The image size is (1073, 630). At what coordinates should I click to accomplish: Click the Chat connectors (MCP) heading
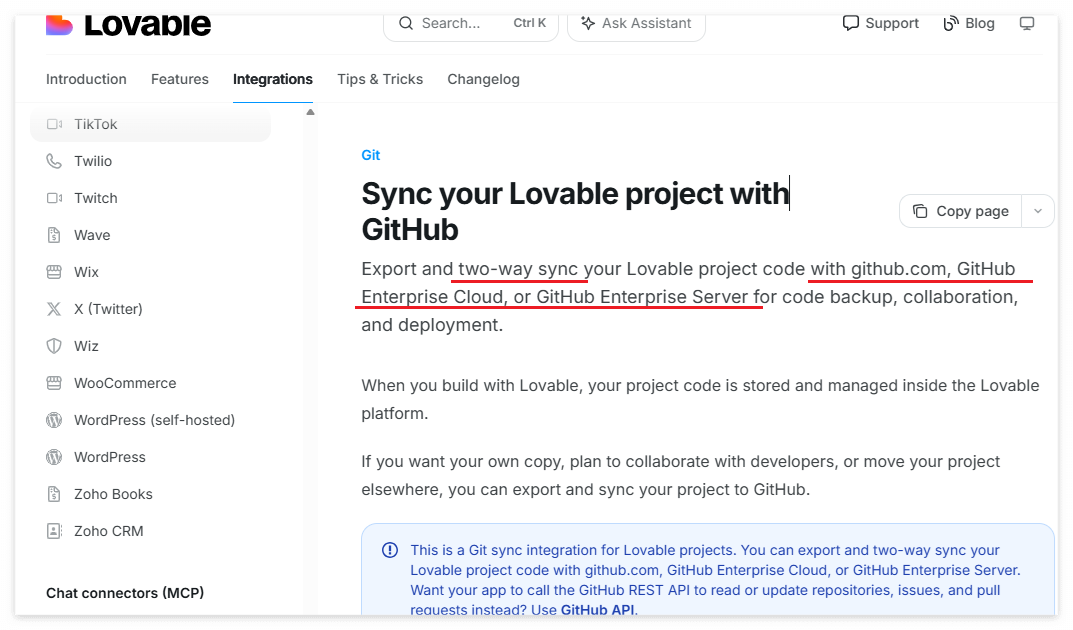click(125, 593)
